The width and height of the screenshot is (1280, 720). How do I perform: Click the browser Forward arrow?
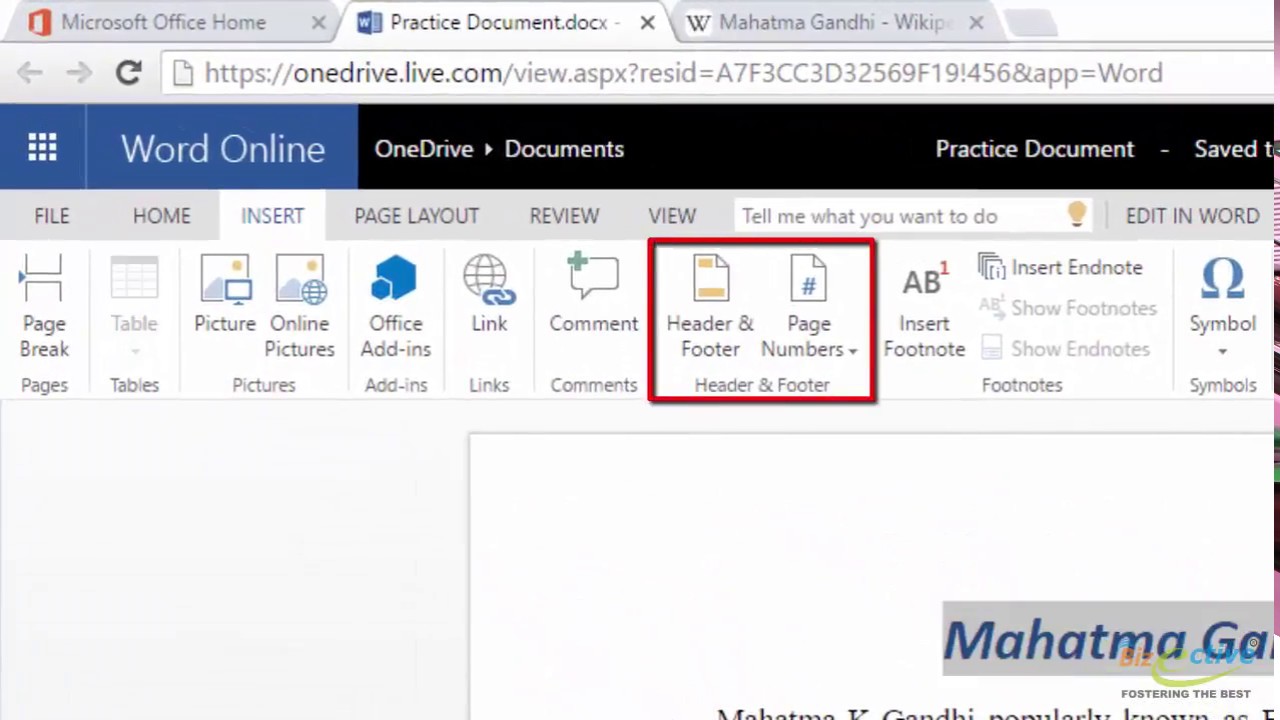[x=79, y=72]
